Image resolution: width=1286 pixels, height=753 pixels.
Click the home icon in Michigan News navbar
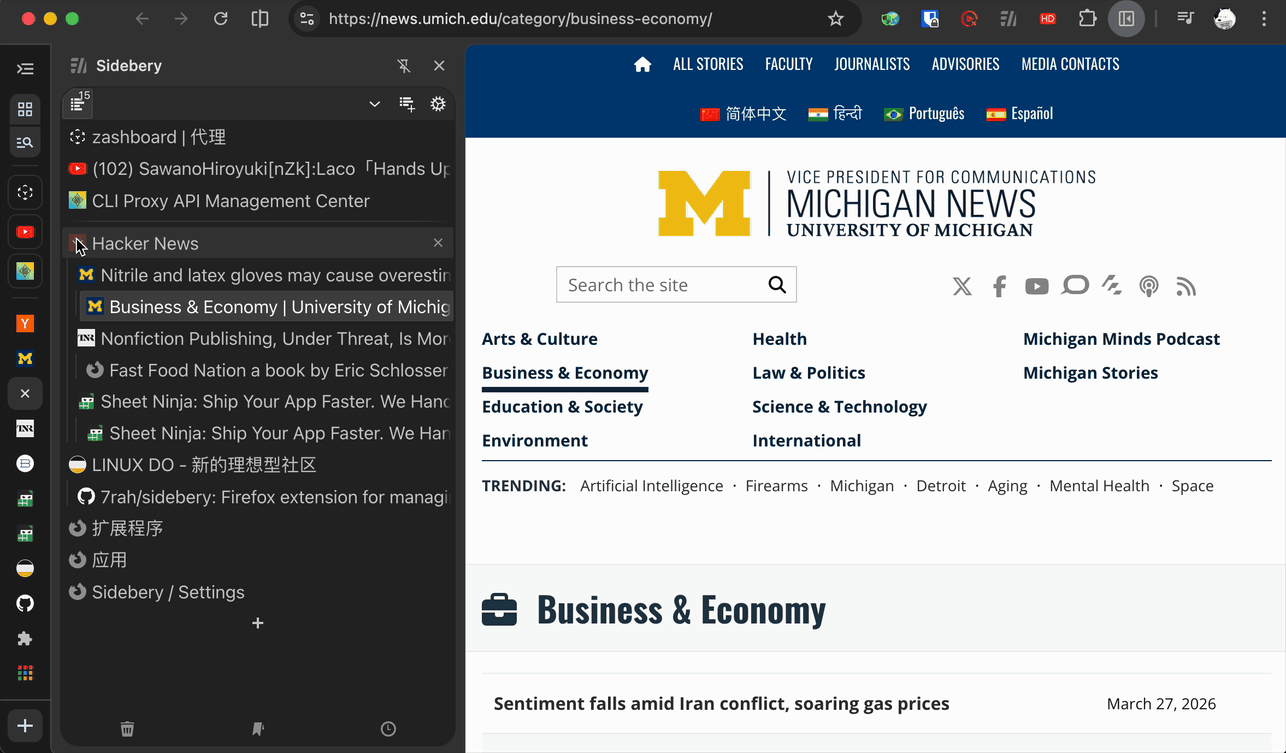(643, 64)
